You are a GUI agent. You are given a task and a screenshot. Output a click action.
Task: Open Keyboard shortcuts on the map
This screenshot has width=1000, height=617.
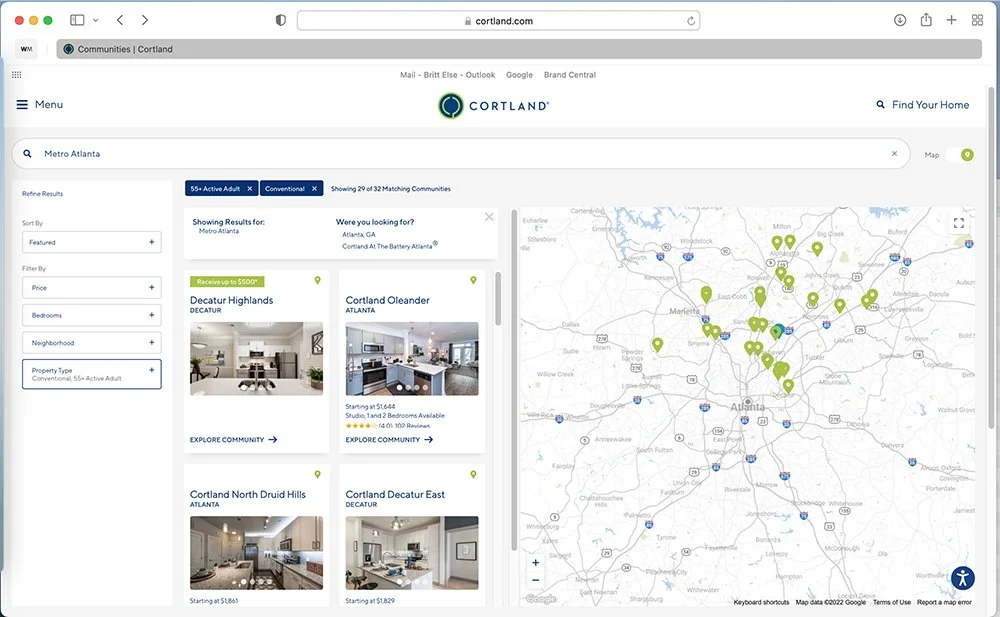(761, 602)
